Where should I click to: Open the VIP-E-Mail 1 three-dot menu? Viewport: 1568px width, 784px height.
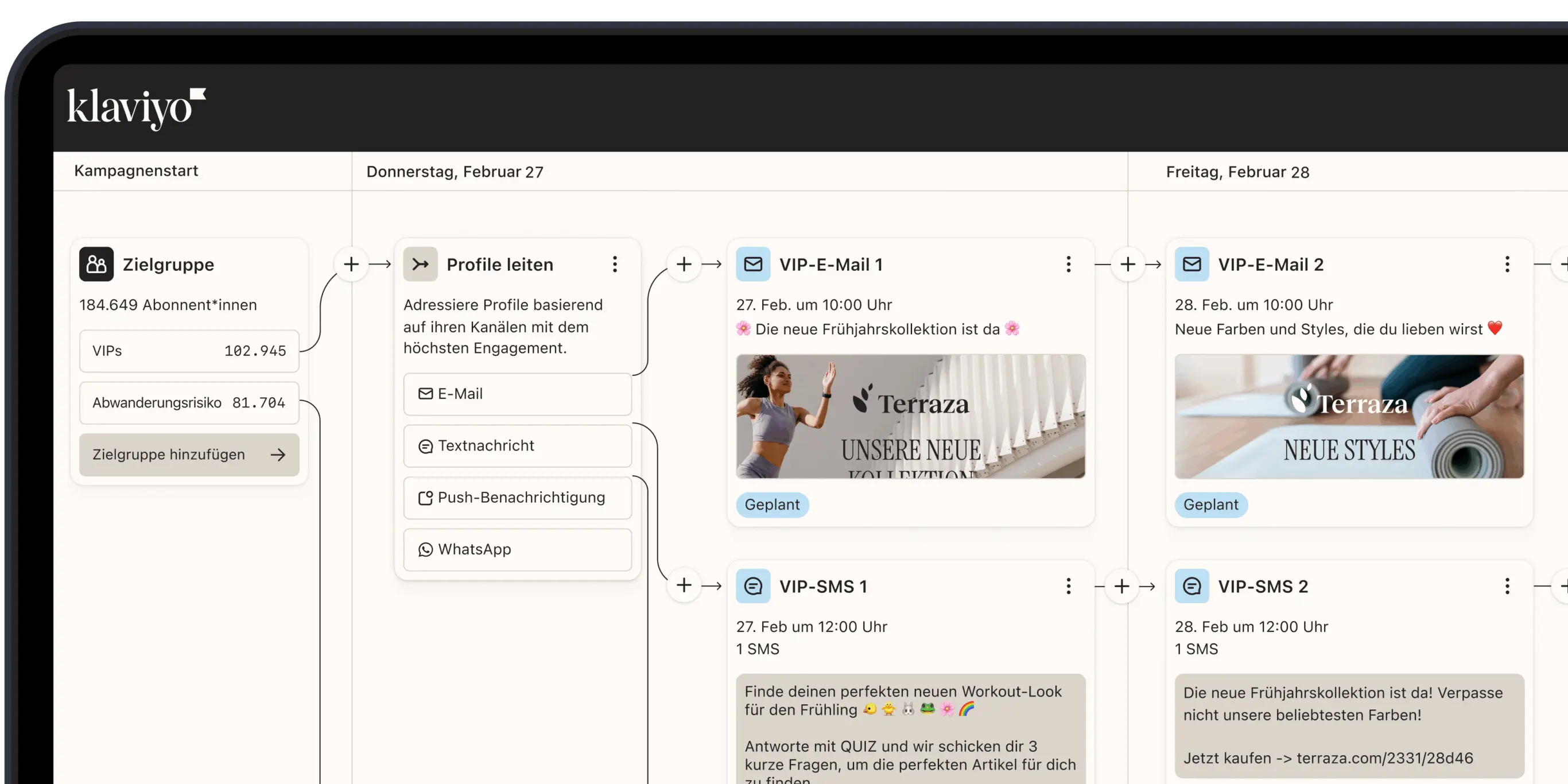coord(1068,264)
